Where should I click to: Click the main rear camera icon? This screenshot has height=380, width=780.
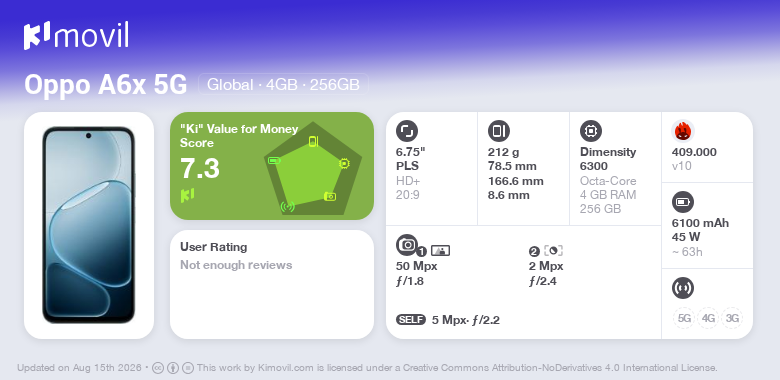coord(407,244)
